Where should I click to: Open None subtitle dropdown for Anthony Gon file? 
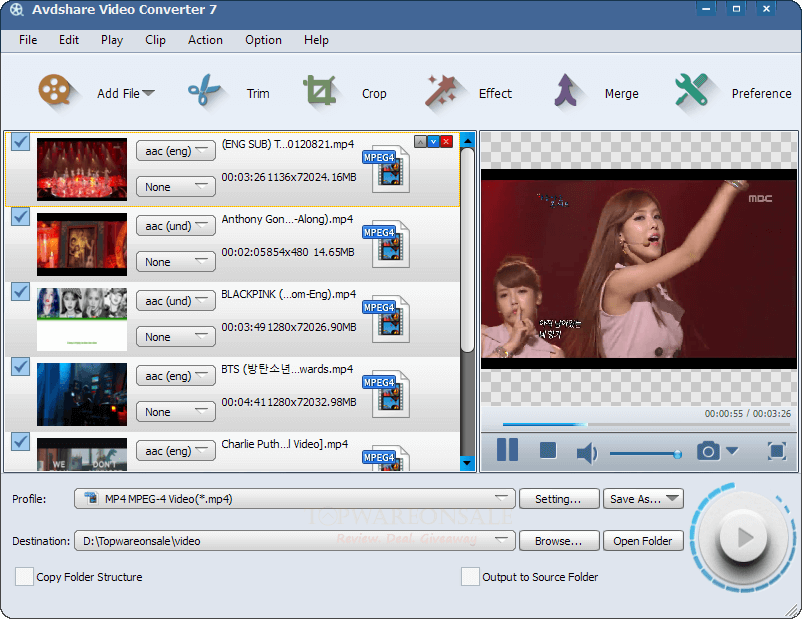(175, 262)
